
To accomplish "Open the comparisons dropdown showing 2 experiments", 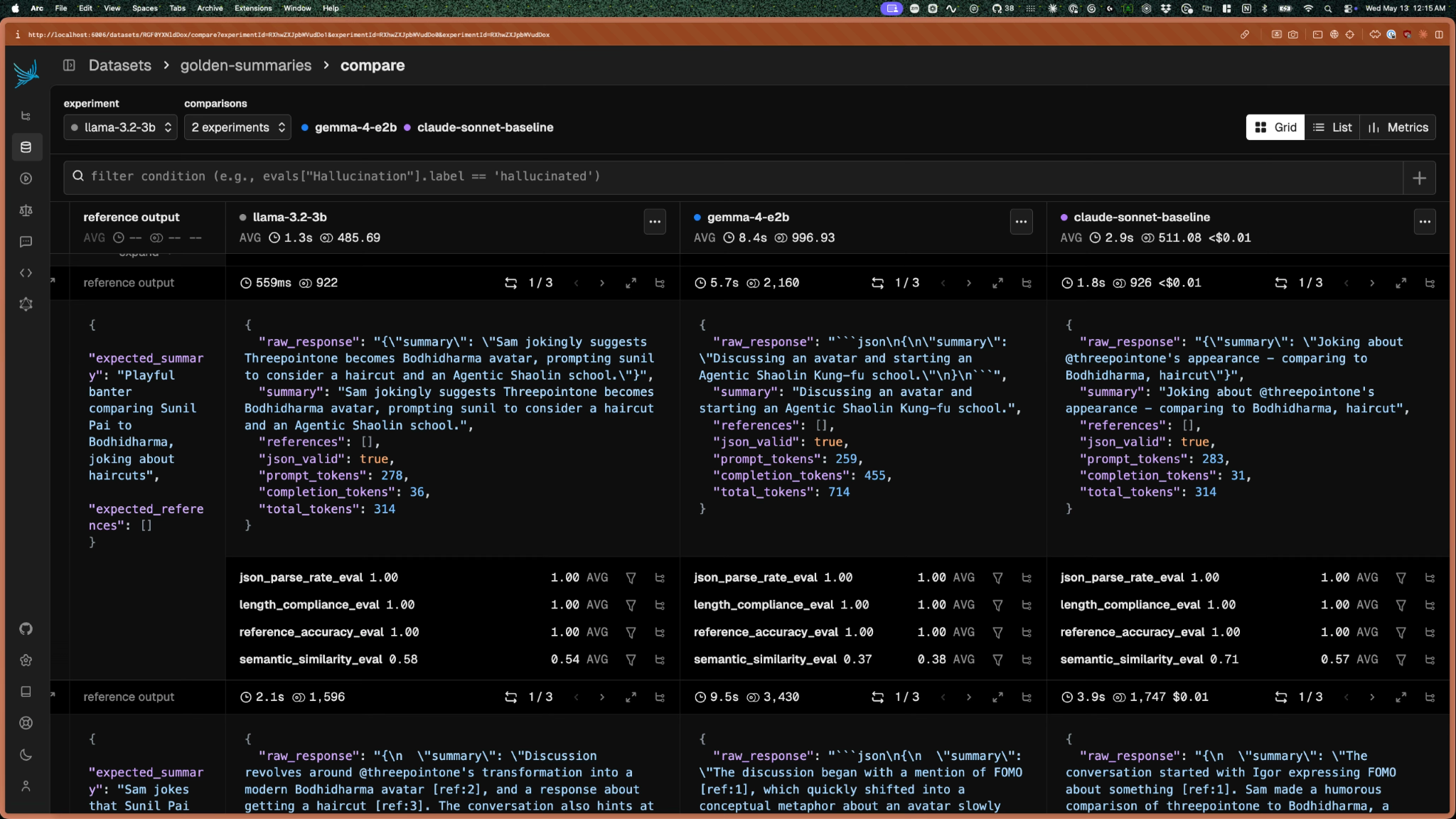I will tap(237, 127).
